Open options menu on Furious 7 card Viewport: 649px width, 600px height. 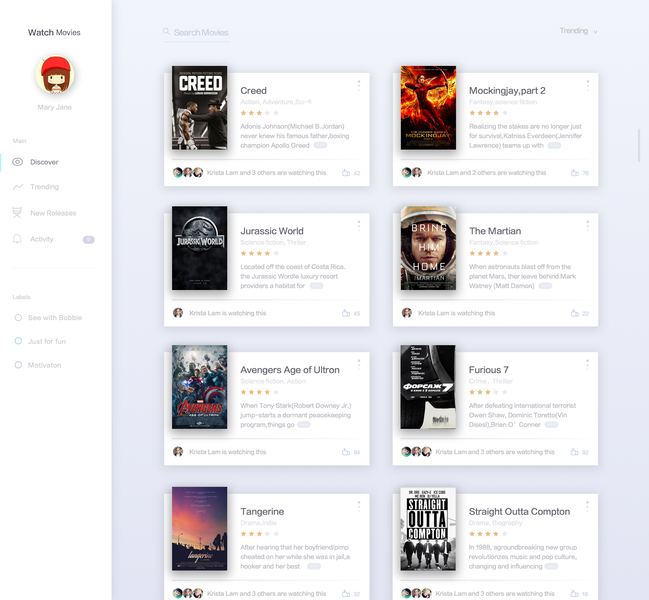pyautogui.click(x=587, y=365)
